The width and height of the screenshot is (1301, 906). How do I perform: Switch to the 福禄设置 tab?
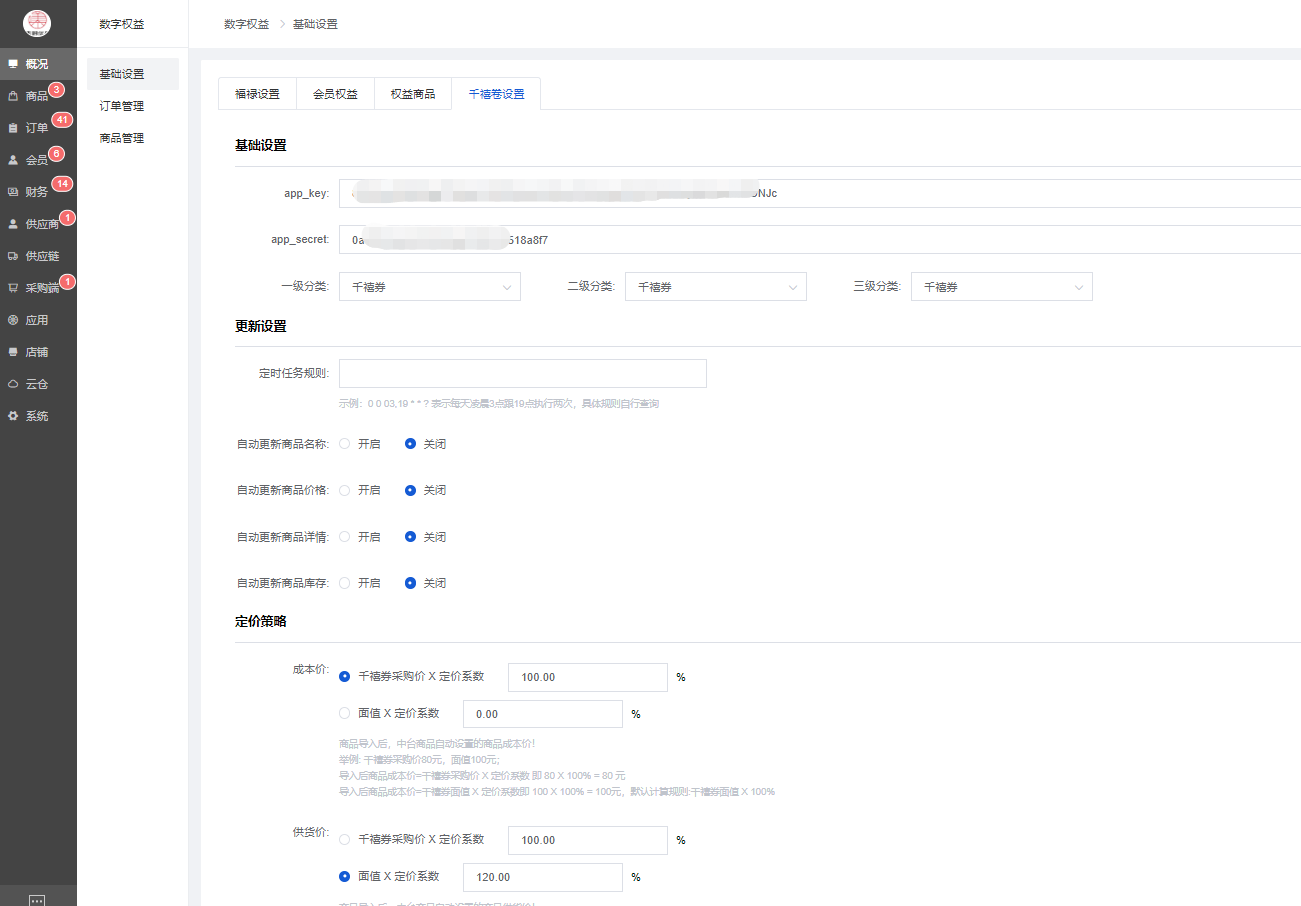257,94
